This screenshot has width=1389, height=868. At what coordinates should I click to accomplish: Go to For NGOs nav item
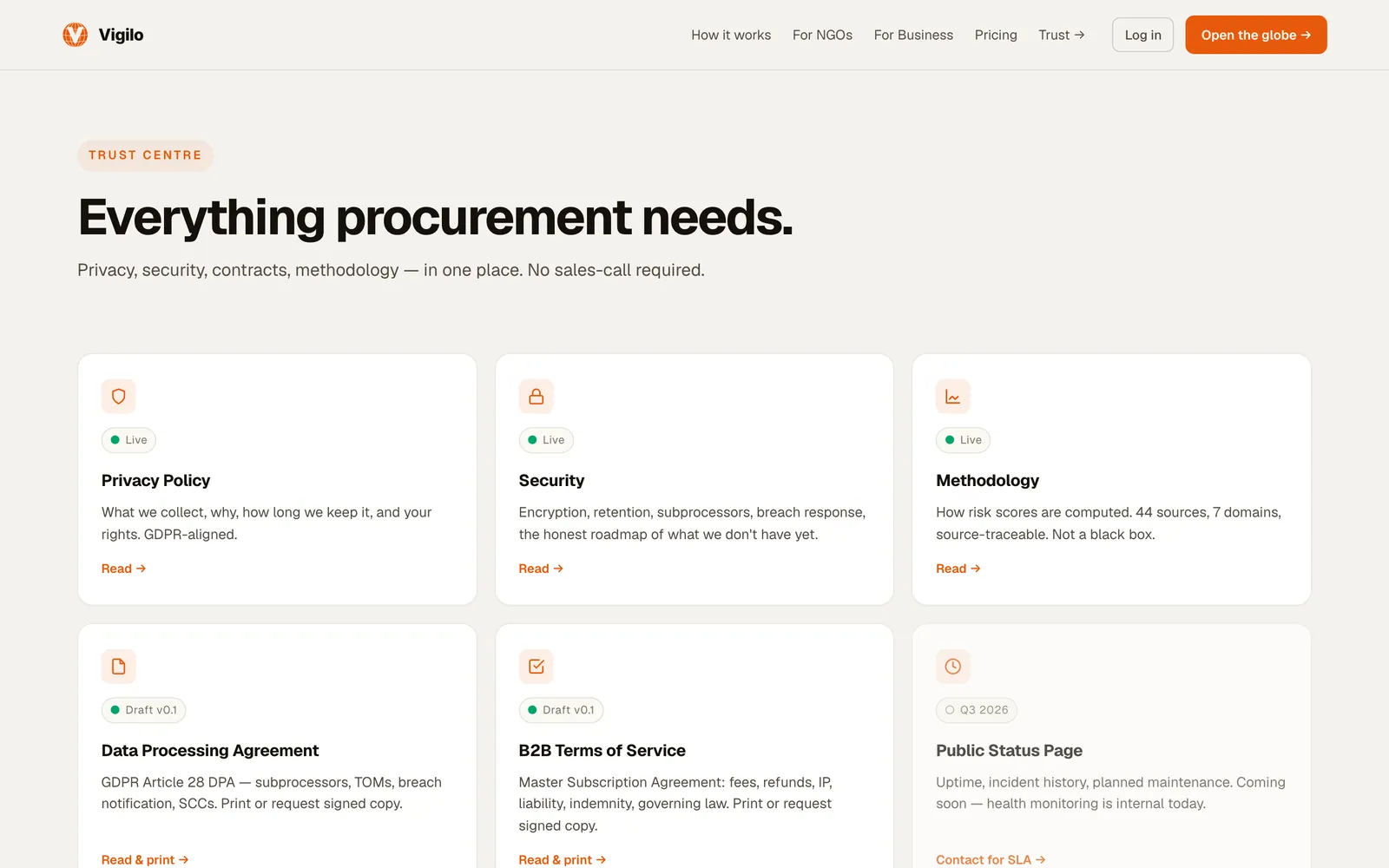(x=822, y=35)
